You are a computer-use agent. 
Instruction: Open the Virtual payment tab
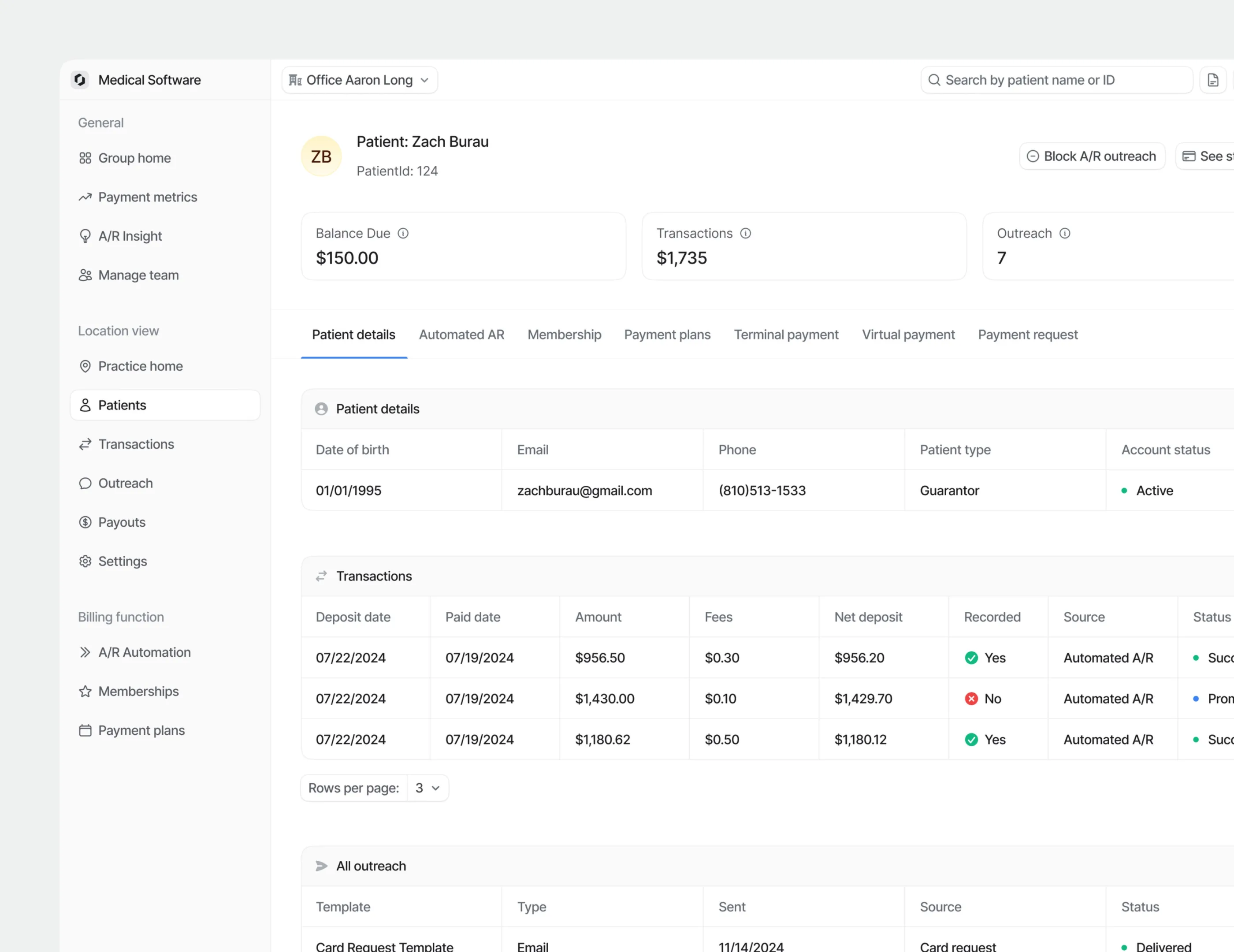(908, 335)
